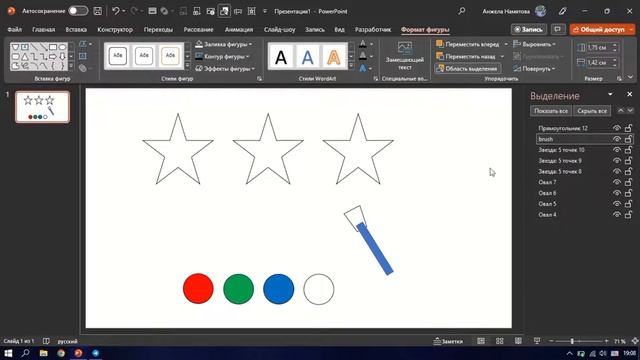Viewport: 640px width, 360px height.
Task: Hide the brush object with eye icon
Action: (616, 139)
